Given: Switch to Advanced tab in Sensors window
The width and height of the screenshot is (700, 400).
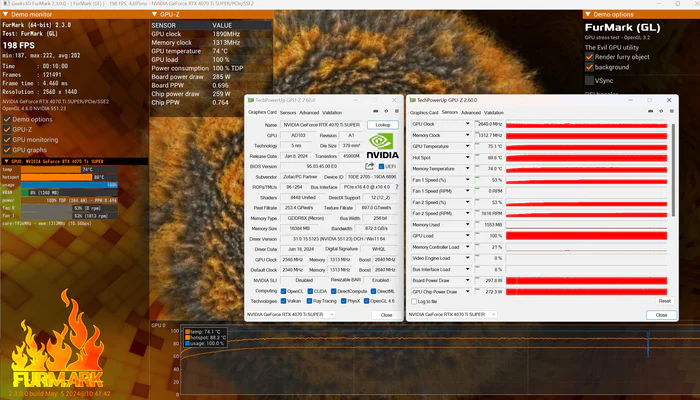Looking at the screenshot, I should click(471, 112).
